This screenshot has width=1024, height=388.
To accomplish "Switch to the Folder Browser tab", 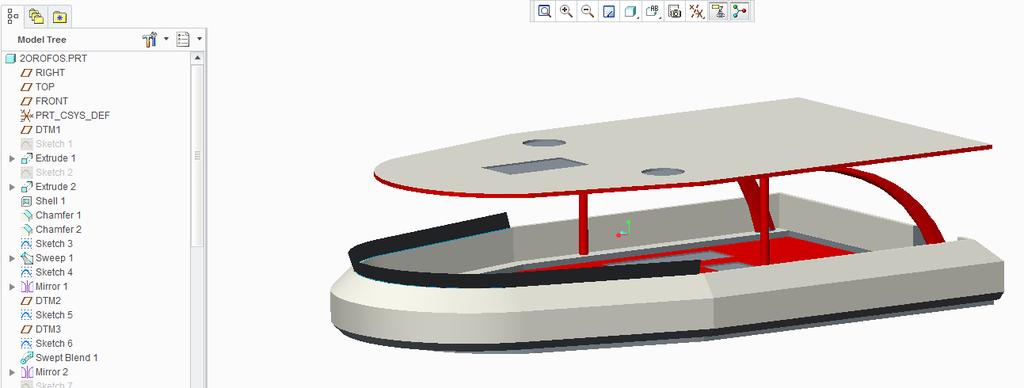I will [x=36, y=16].
